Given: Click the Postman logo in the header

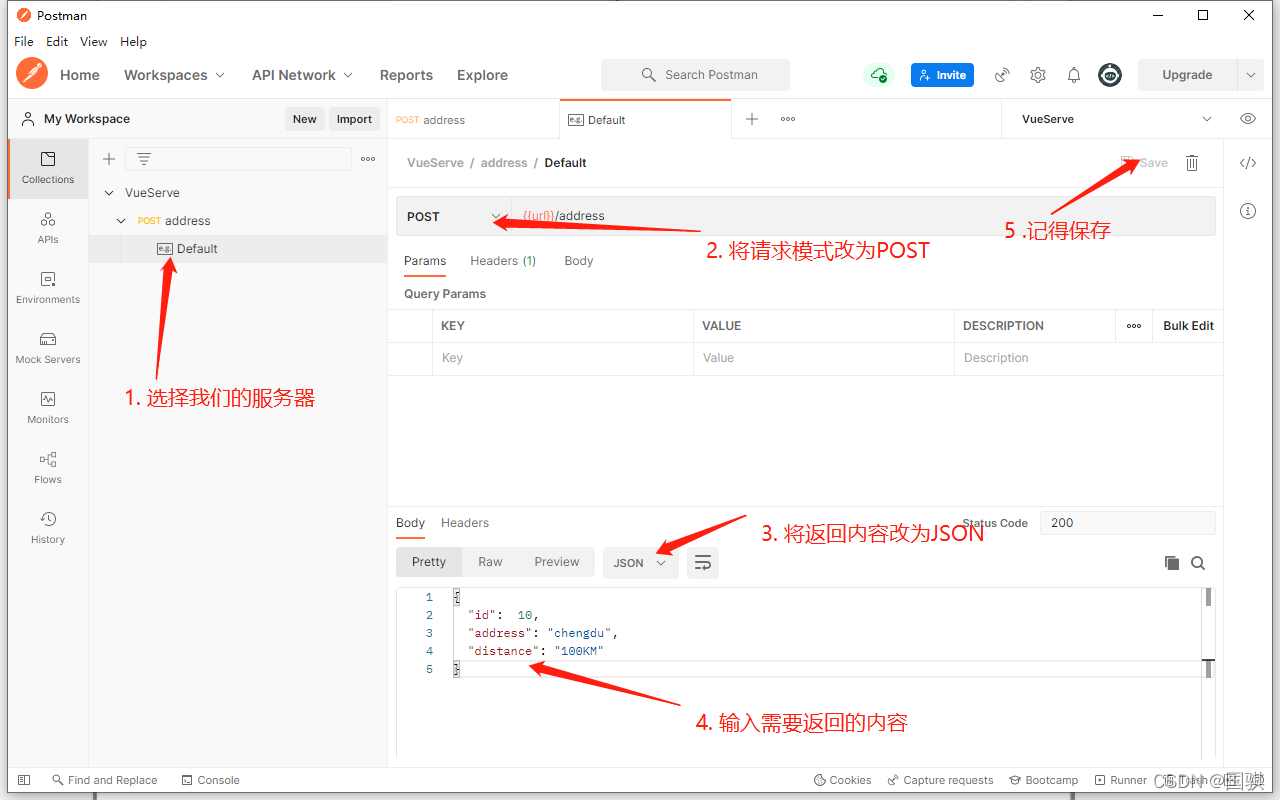Looking at the screenshot, I should click(x=32, y=74).
